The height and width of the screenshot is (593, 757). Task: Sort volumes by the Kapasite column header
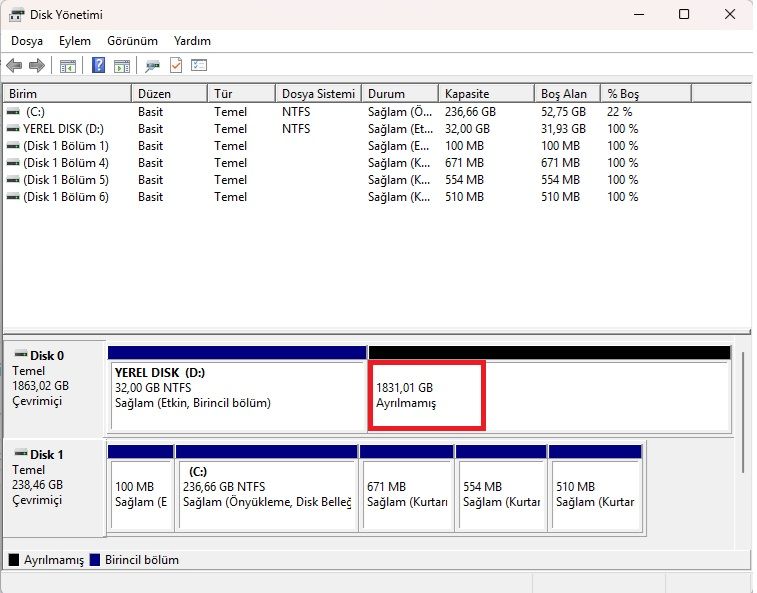(x=486, y=94)
